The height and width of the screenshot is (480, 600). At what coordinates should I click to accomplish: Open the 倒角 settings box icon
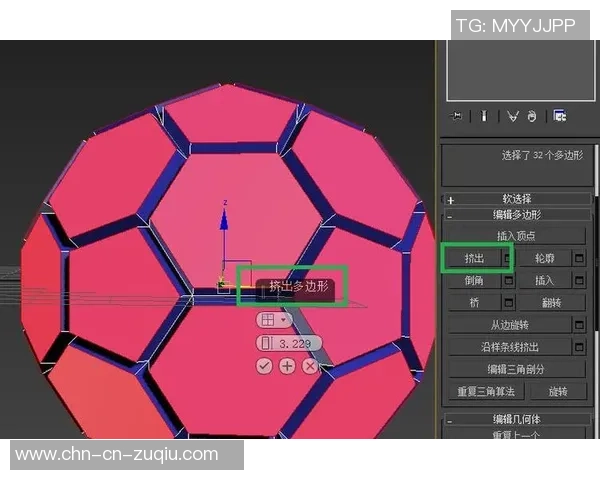pos(509,281)
